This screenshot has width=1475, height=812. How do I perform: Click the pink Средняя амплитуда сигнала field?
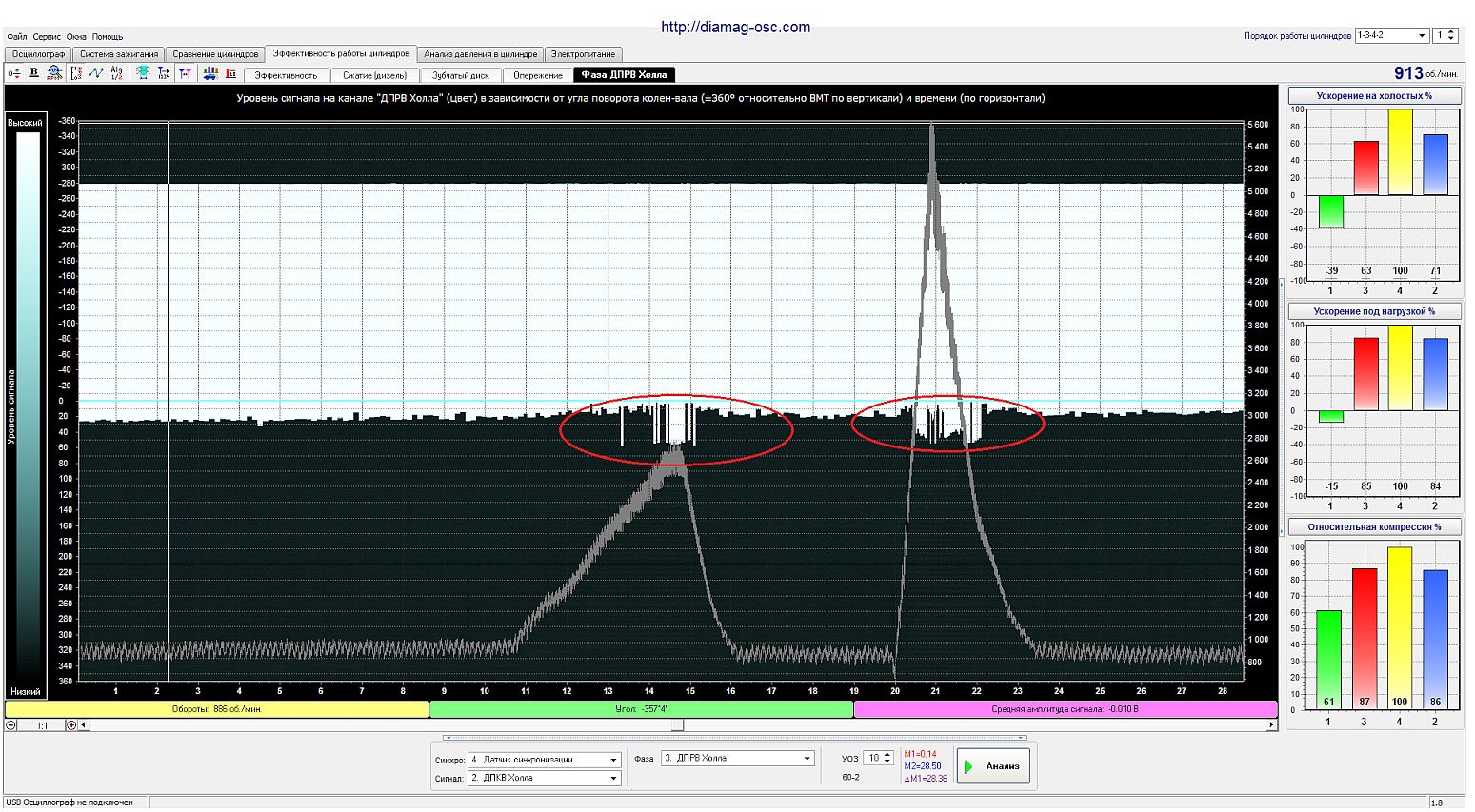tap(1065, 709)
